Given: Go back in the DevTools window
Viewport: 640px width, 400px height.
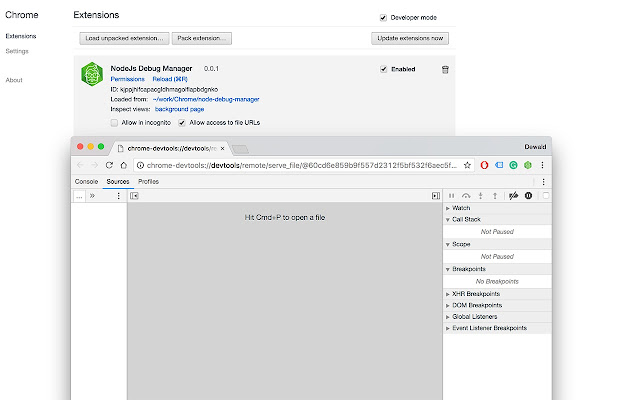Looking at the screenshot, I should 80,165.
